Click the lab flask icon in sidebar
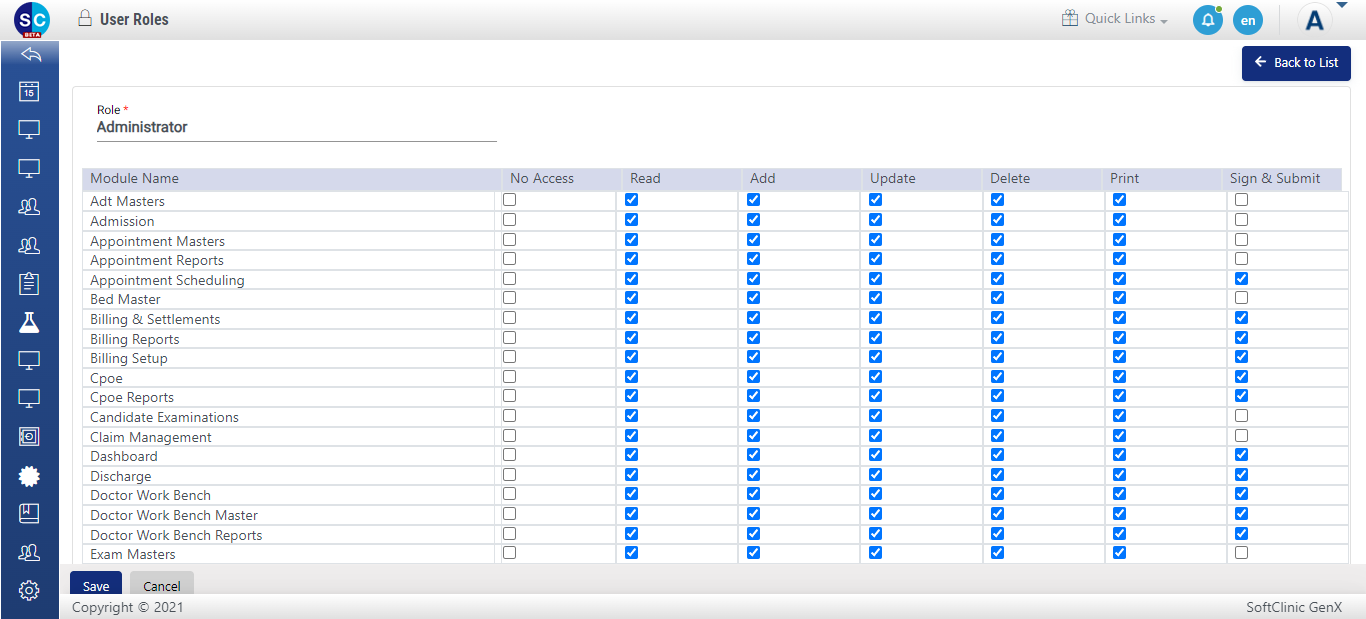This screenshot has width=1366, height=619. (x=29, y=322)
